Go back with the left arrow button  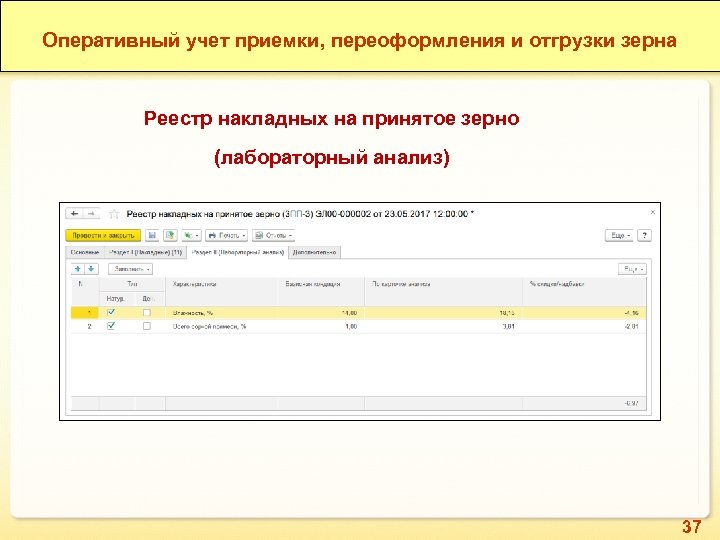[x=74, y=214]
